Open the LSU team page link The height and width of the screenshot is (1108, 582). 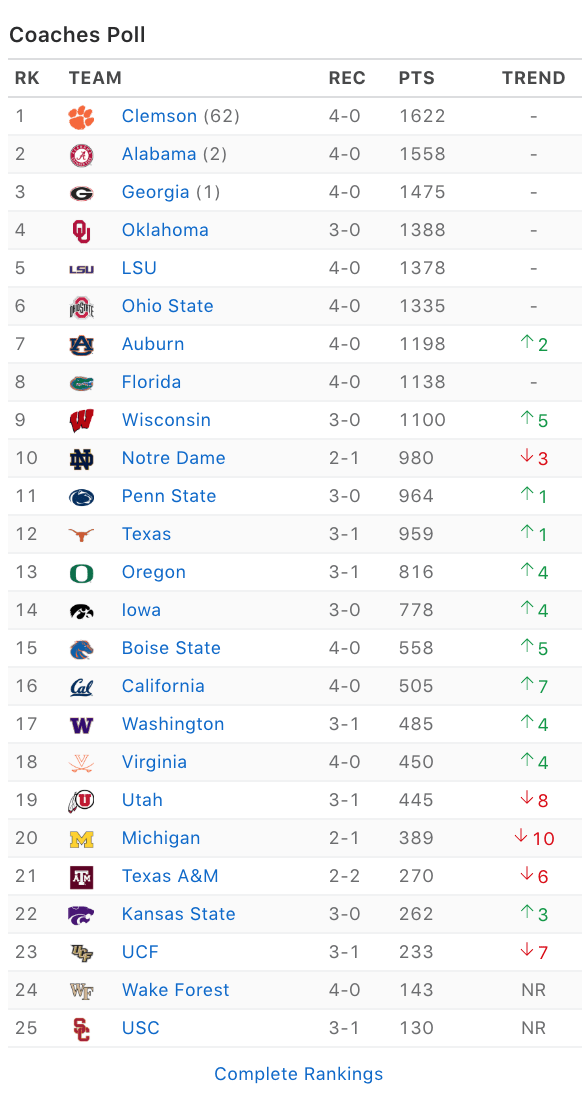[139, 268]
